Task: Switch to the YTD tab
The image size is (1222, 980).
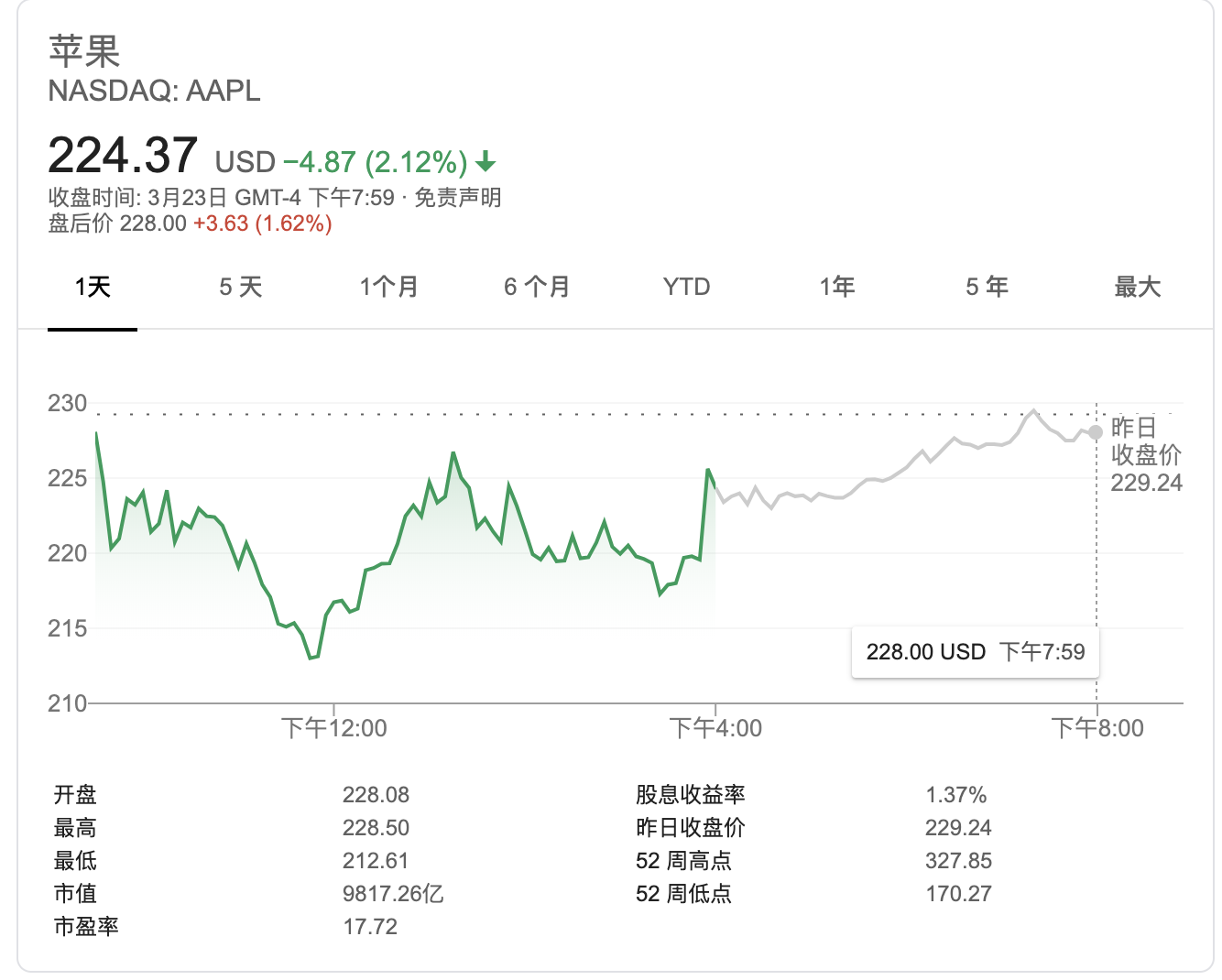Action: tap(686, 288)
